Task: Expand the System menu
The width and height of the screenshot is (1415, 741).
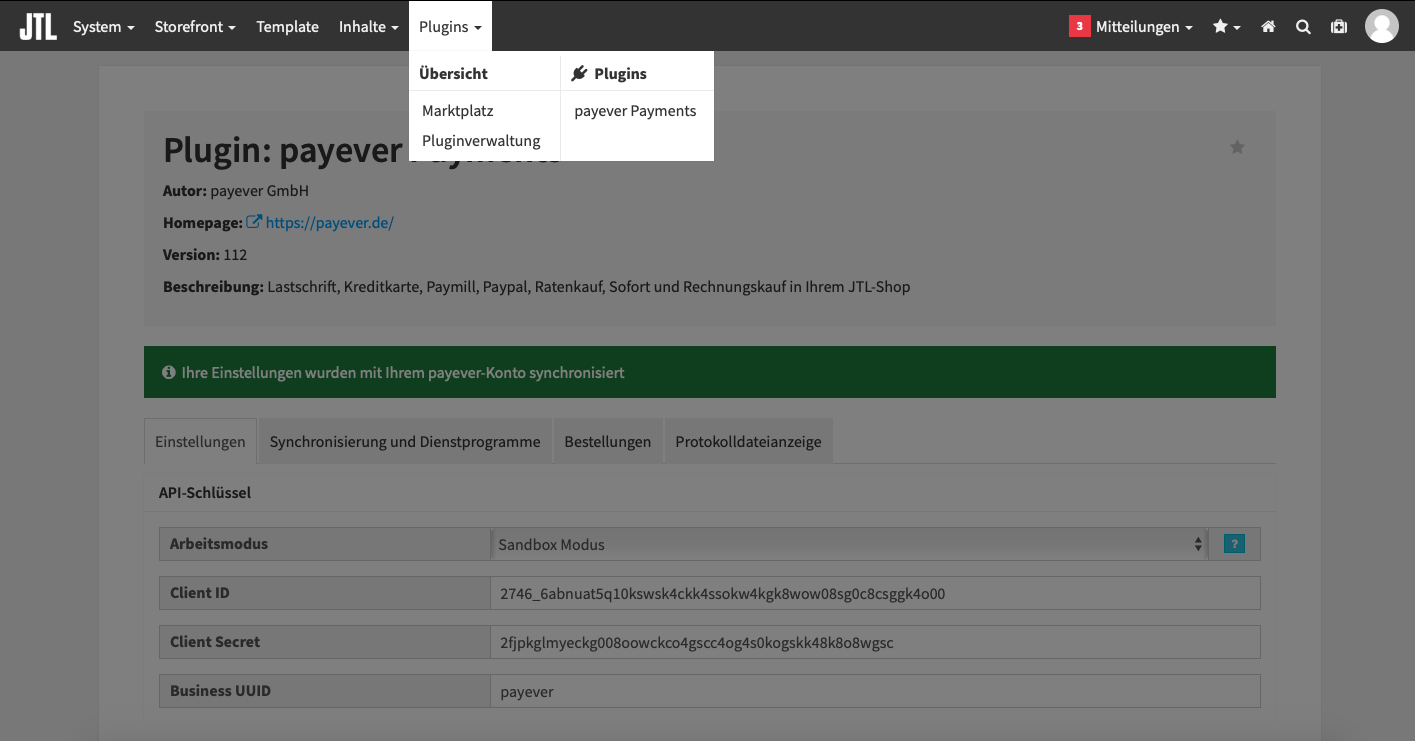Action: pyautogui.click(x=103, y=27)
